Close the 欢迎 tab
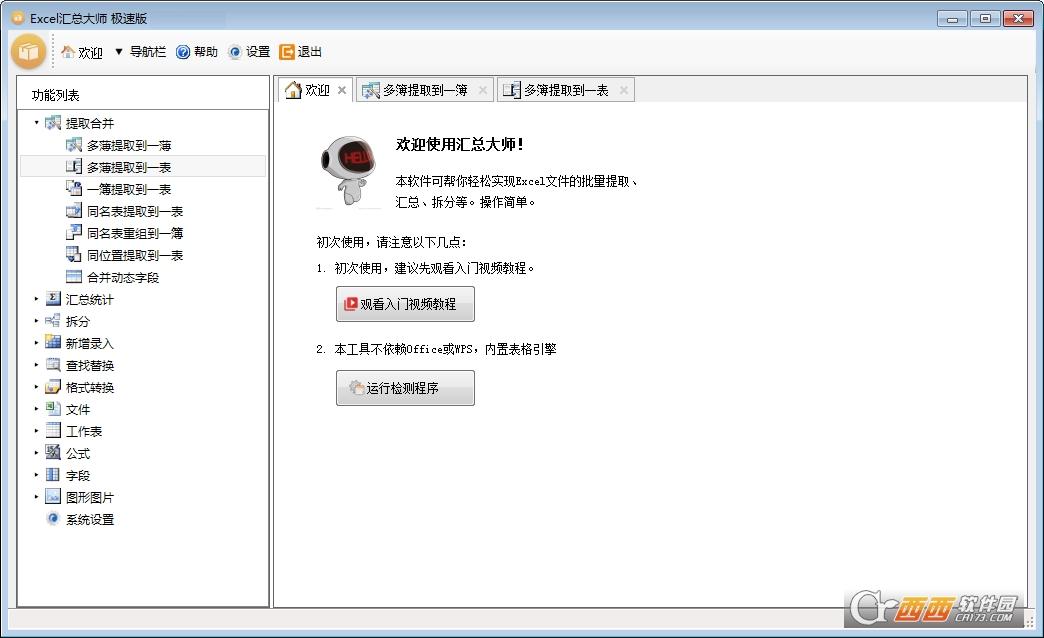1044x638 pixels. point(342,90)
